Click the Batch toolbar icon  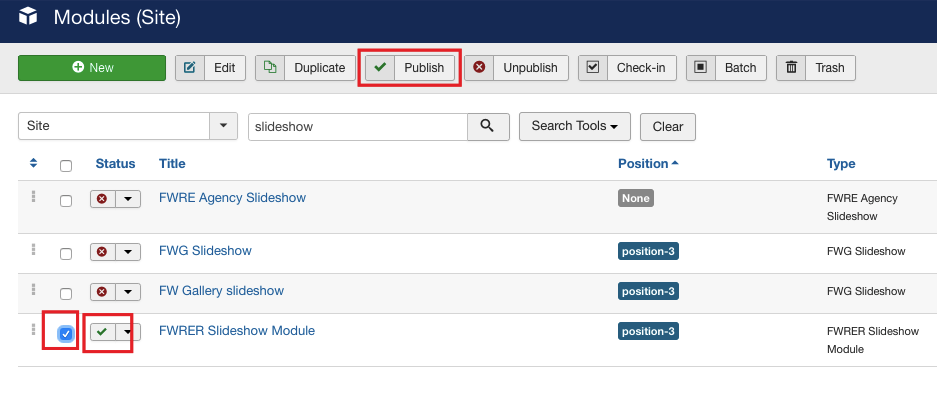[701, 68]
